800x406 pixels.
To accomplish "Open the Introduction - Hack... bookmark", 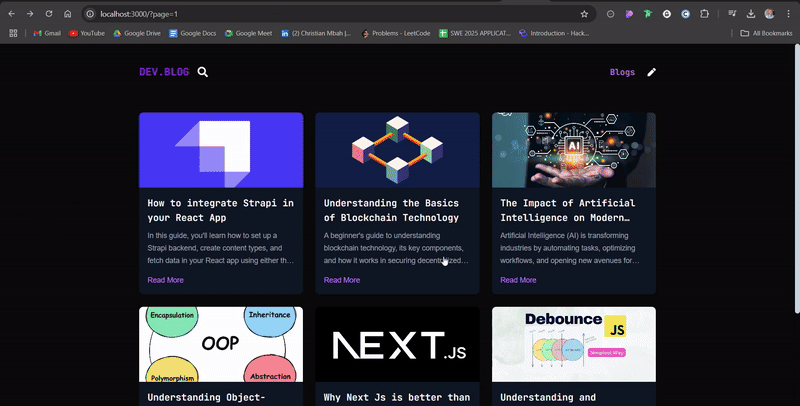I will [554, 33].
